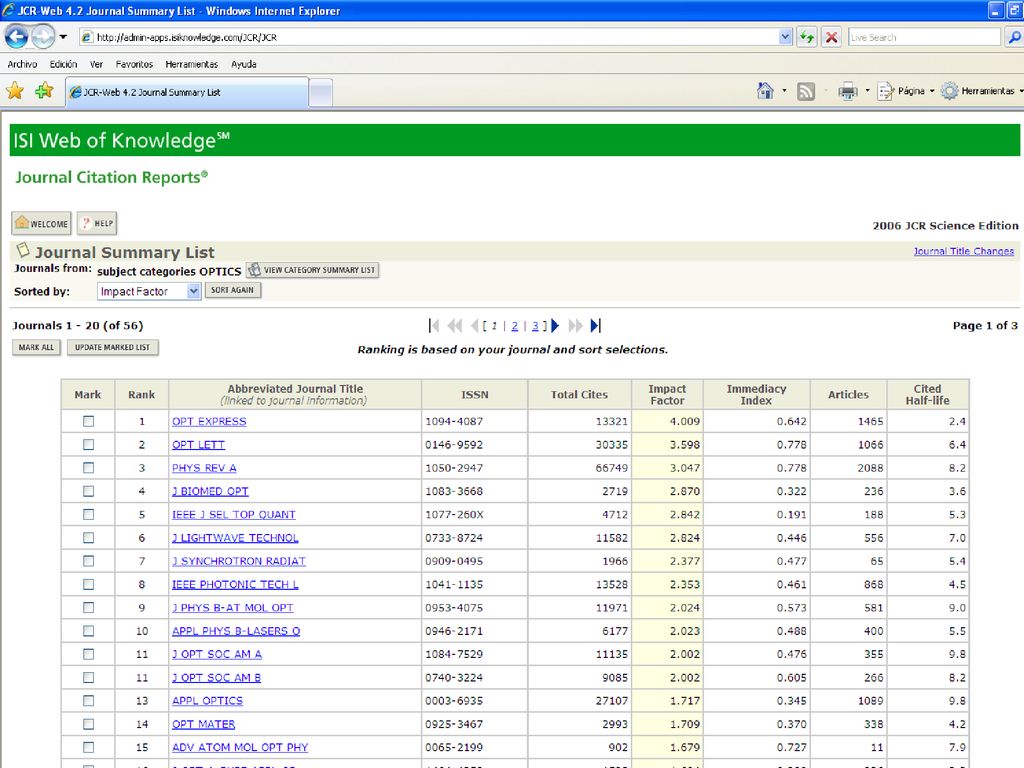
Task: Select the J SYNCHROTRON RADIAT checkbox
Action: [88, 561]
